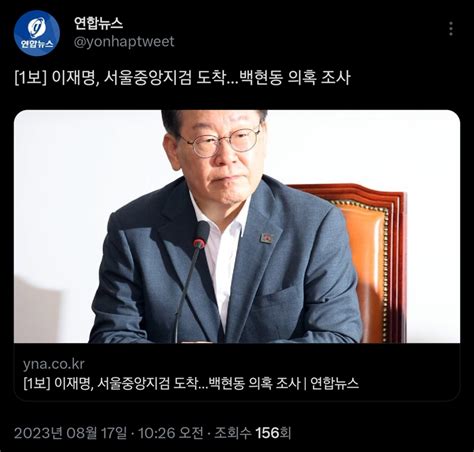Click the lapel pin on the suit jacket

coord(266,238)
